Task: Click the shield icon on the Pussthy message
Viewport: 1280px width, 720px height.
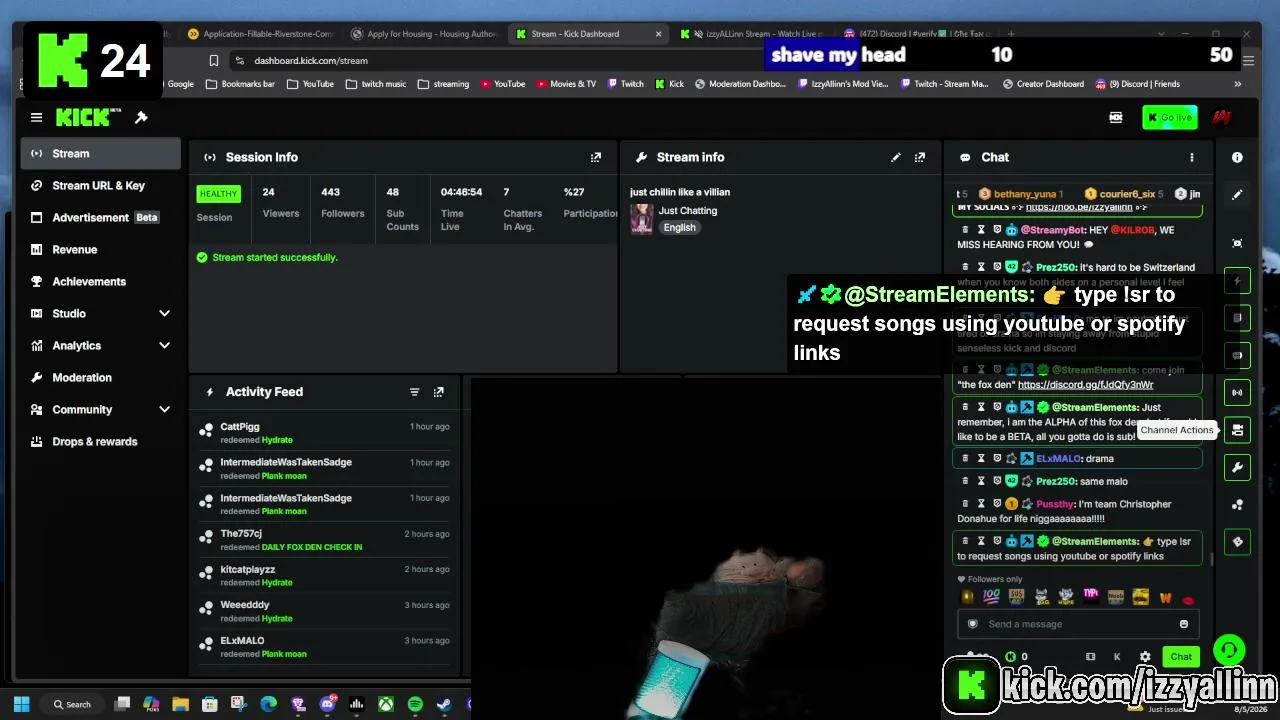Action: click(997, 504)
